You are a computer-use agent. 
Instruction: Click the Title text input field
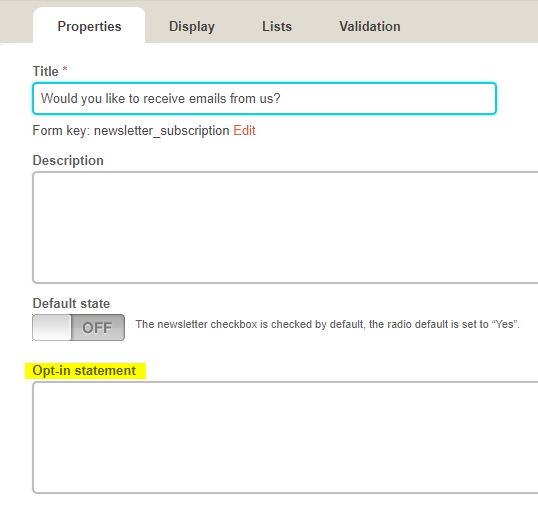(x=264, y=98)
